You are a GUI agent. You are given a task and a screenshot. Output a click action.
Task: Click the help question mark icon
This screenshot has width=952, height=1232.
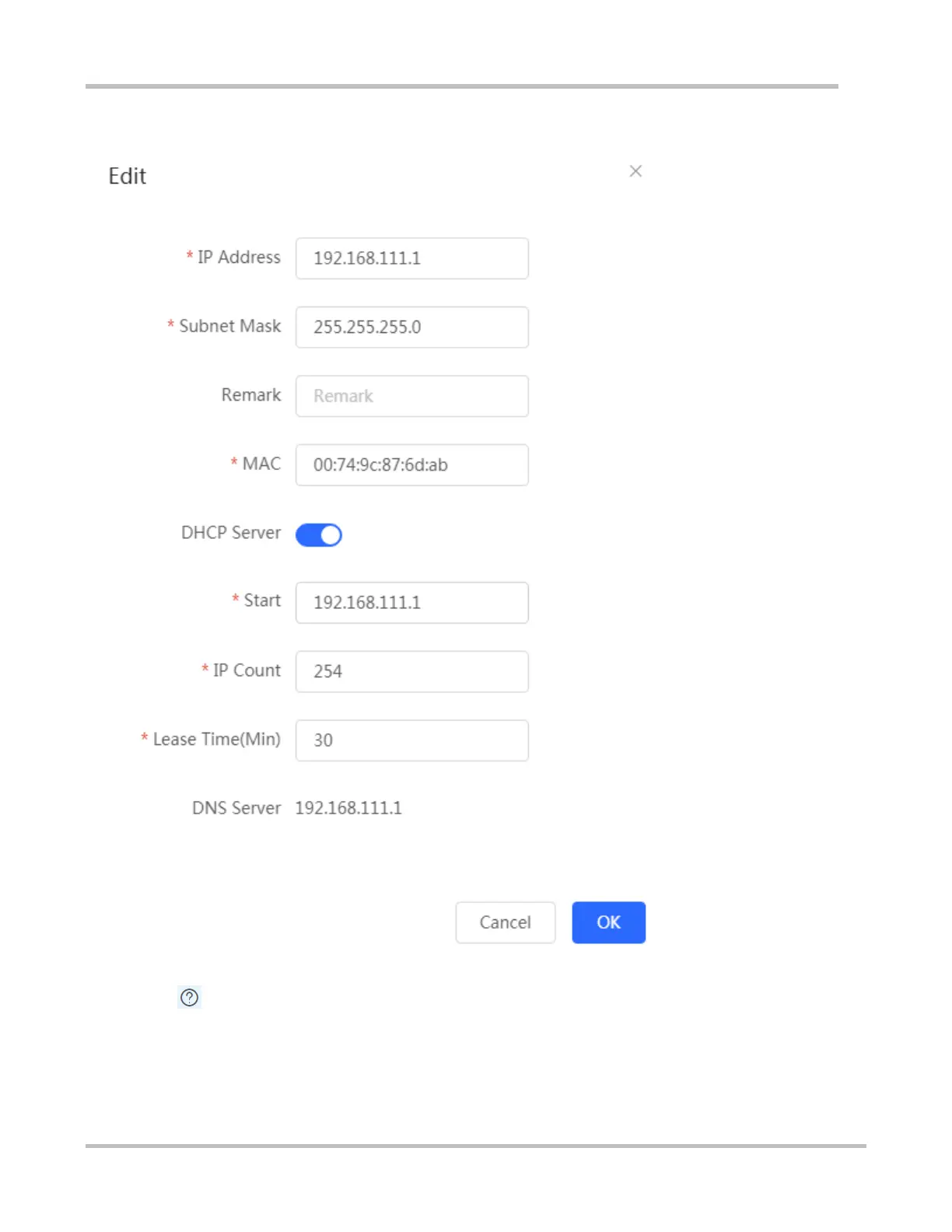[190, 997]
